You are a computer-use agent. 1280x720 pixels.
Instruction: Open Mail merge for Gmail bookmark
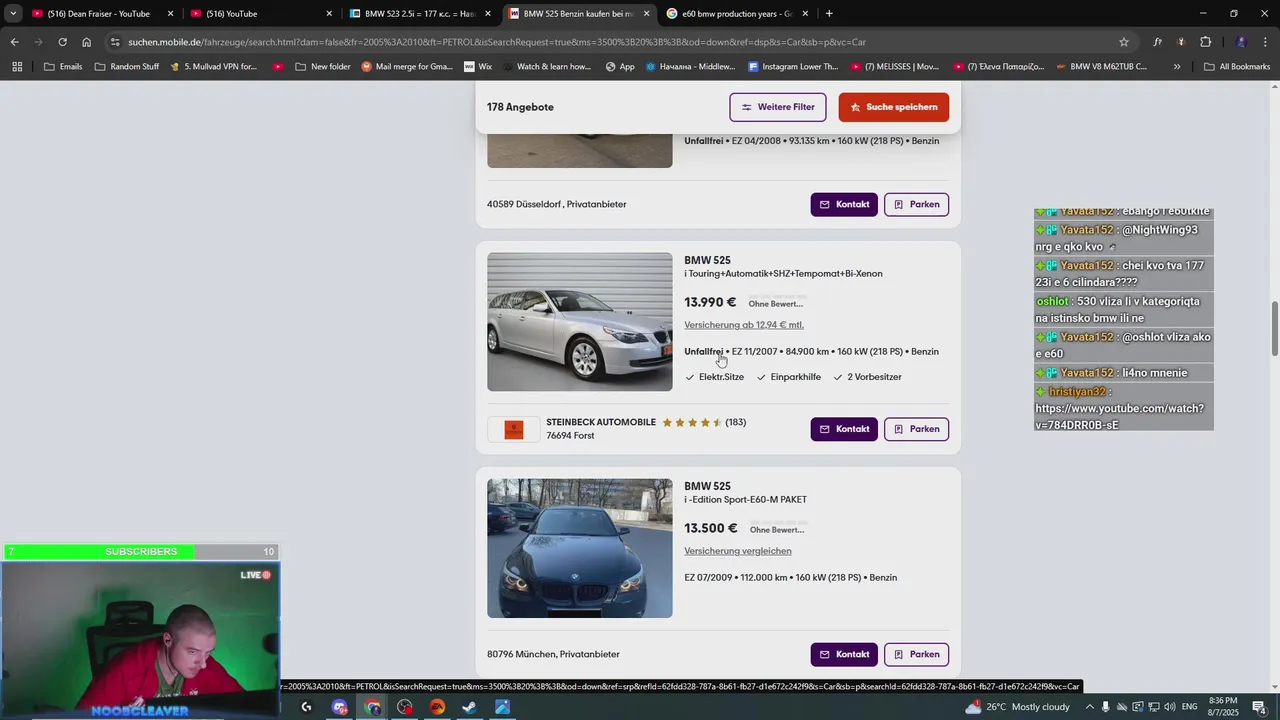click(408, 67)
